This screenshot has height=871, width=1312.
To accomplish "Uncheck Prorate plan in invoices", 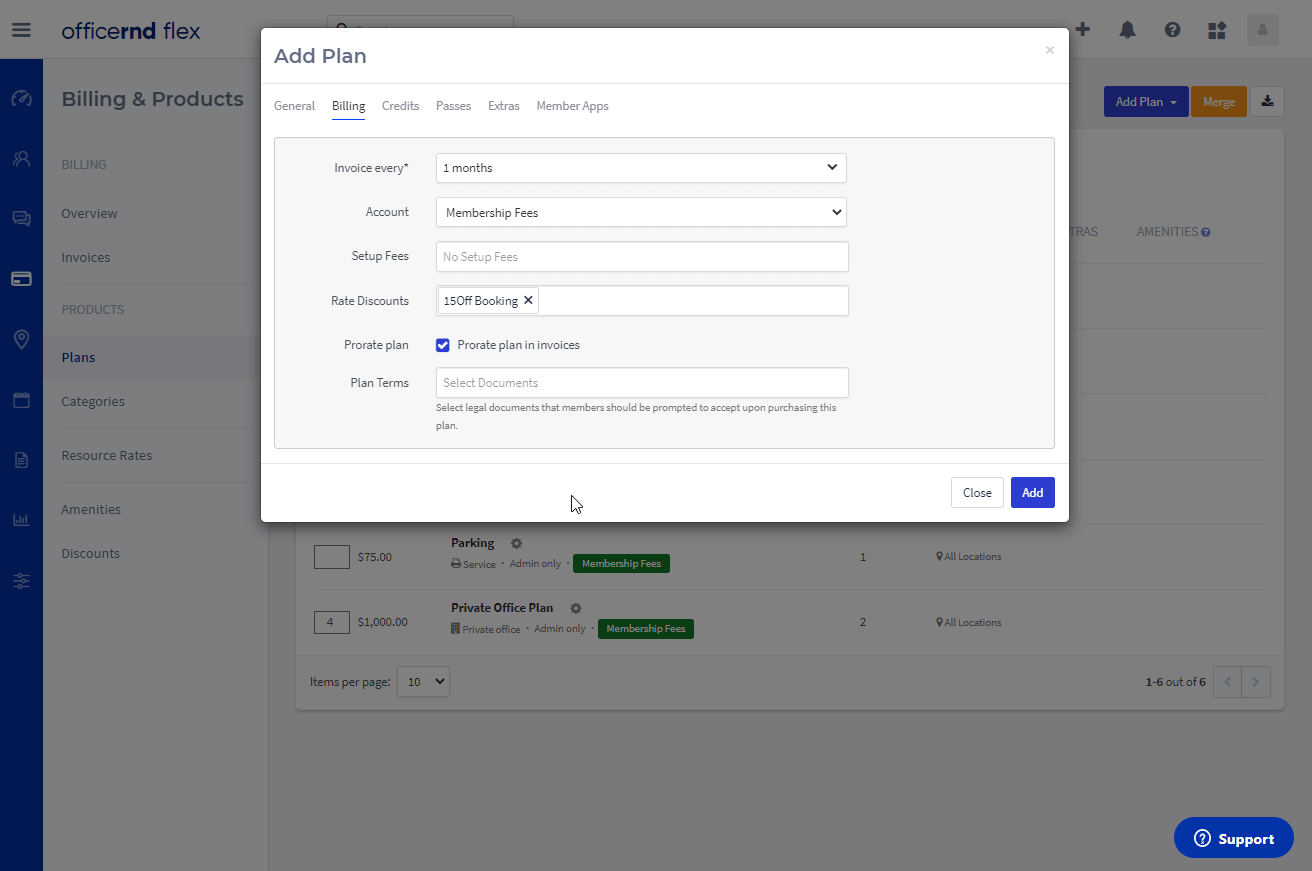I will coord(443,345).
